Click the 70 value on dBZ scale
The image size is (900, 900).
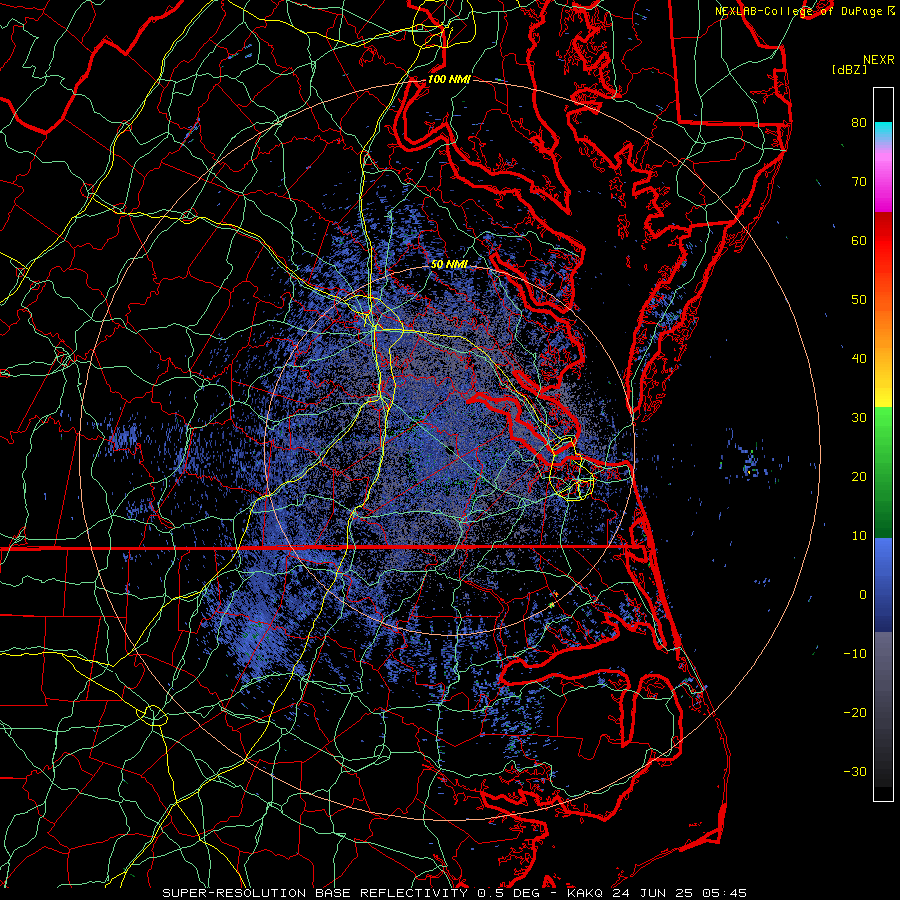click(x=859, y=181)
